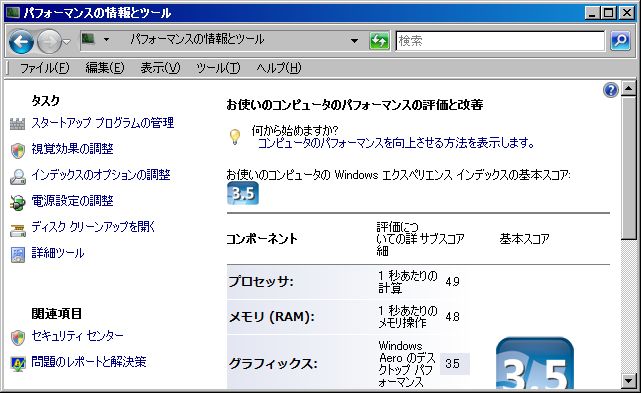Screen dimensions: 641x393
Task: Click shield icon beside 視覚効果の調整
Action: point(18,150)
